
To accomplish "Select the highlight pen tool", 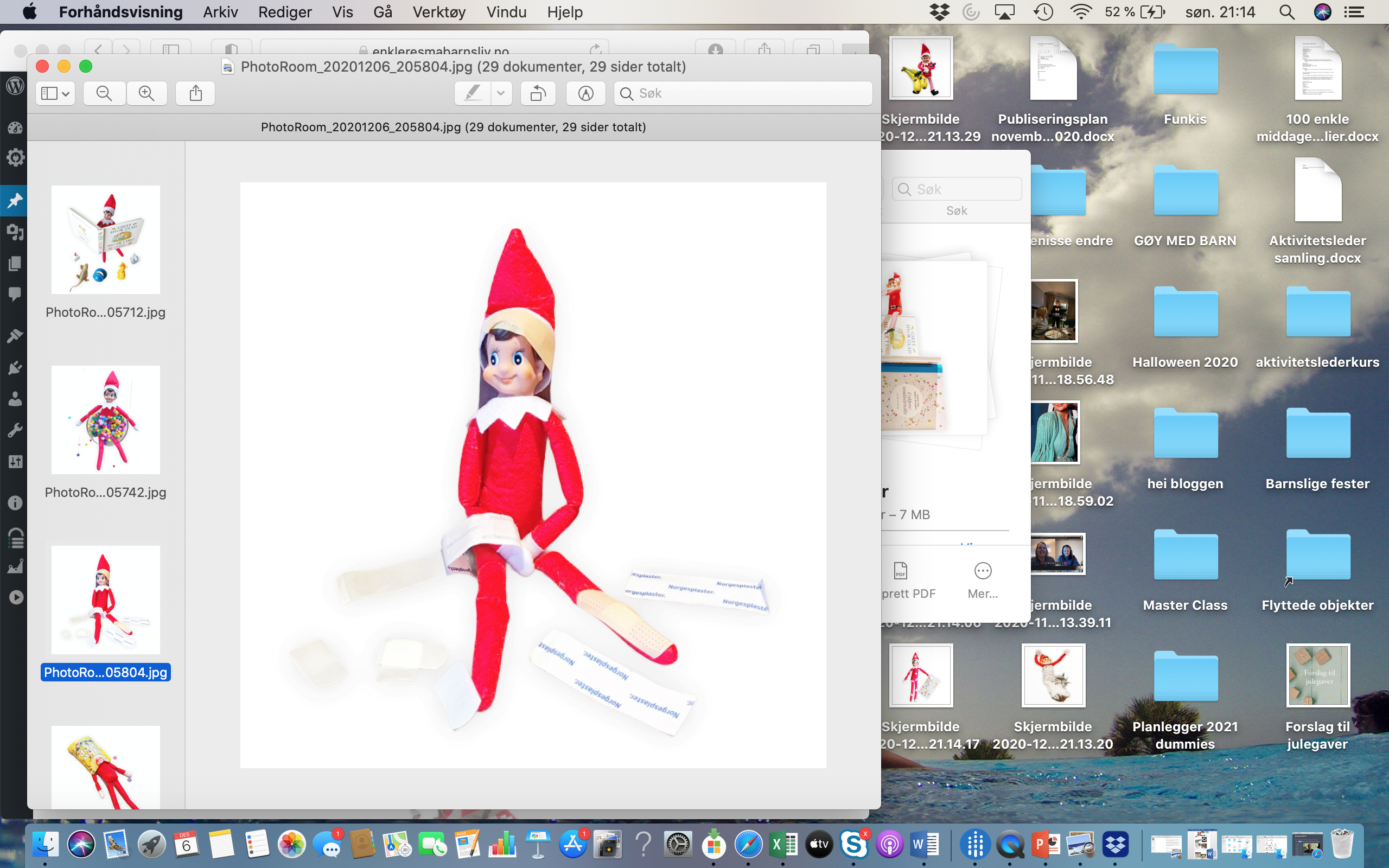I will click(x=473, y=93).
